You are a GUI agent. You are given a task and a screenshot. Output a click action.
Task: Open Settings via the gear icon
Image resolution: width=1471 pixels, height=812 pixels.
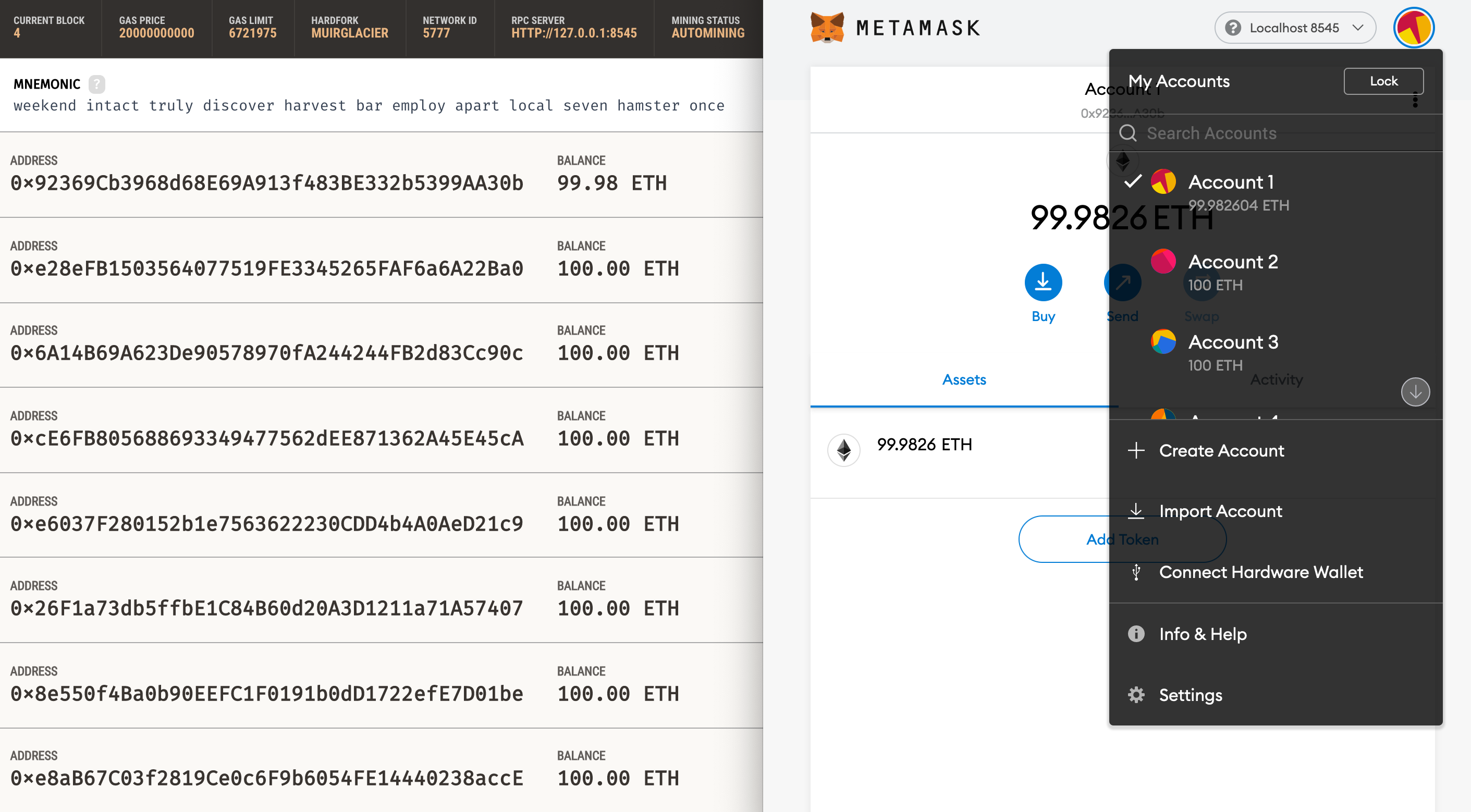[1136, 695]
